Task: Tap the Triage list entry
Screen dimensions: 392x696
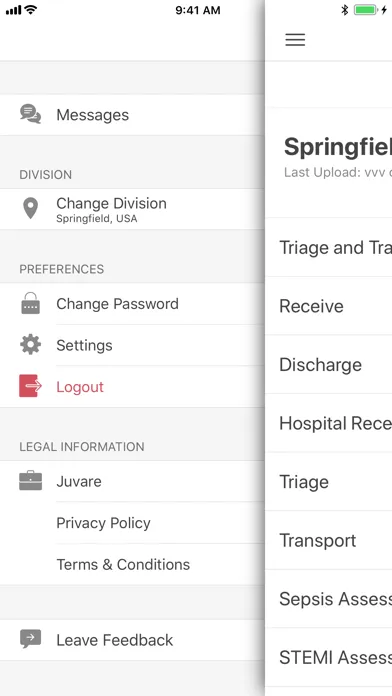Action: click(x=329, y=482)
